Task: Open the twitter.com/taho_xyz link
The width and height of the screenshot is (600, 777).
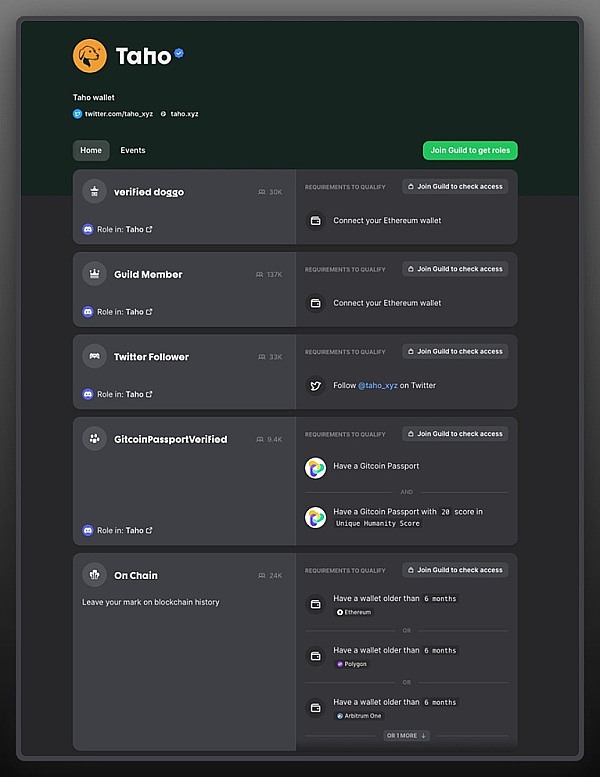Action: 118,114
